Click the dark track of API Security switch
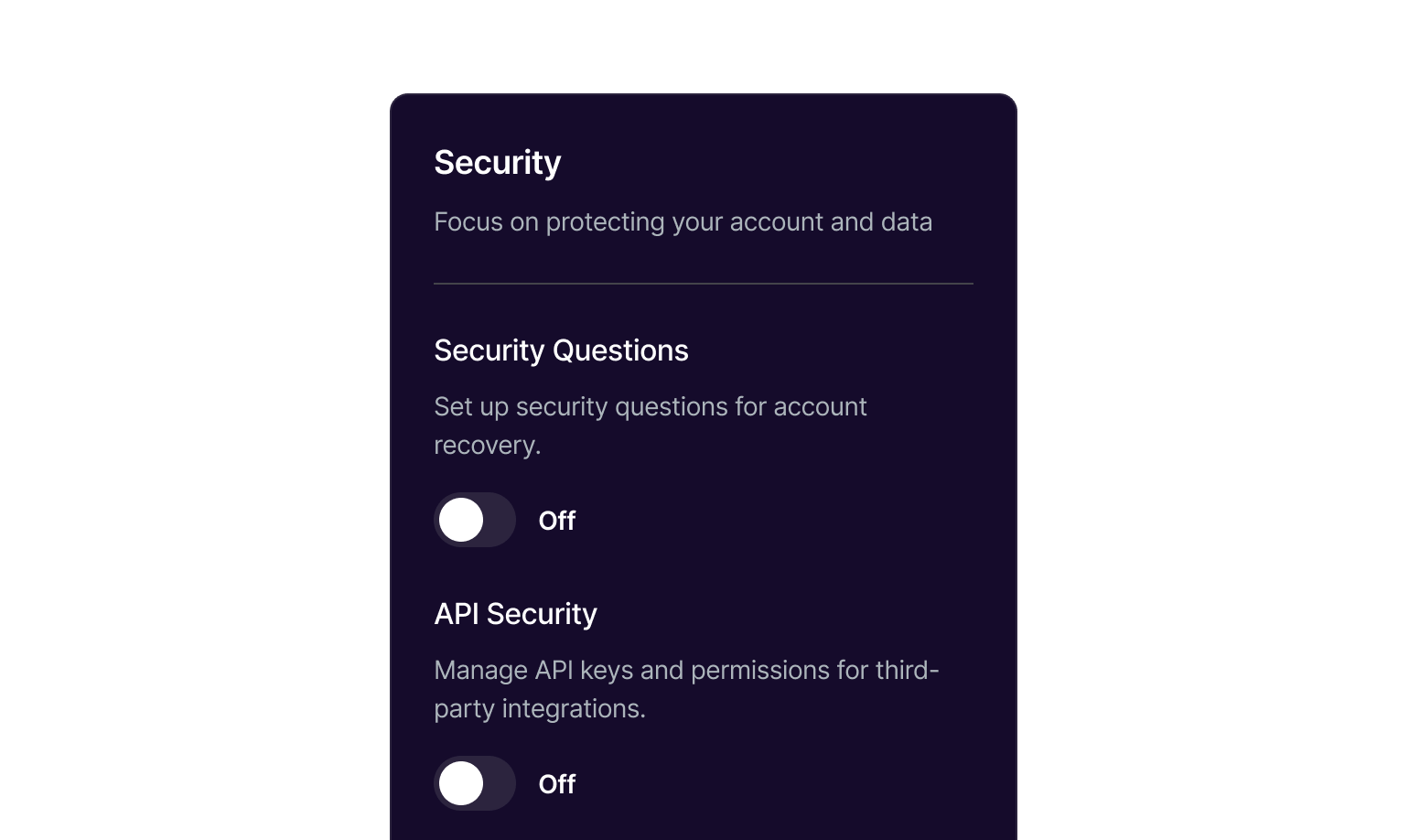 [x=500, y=783]
